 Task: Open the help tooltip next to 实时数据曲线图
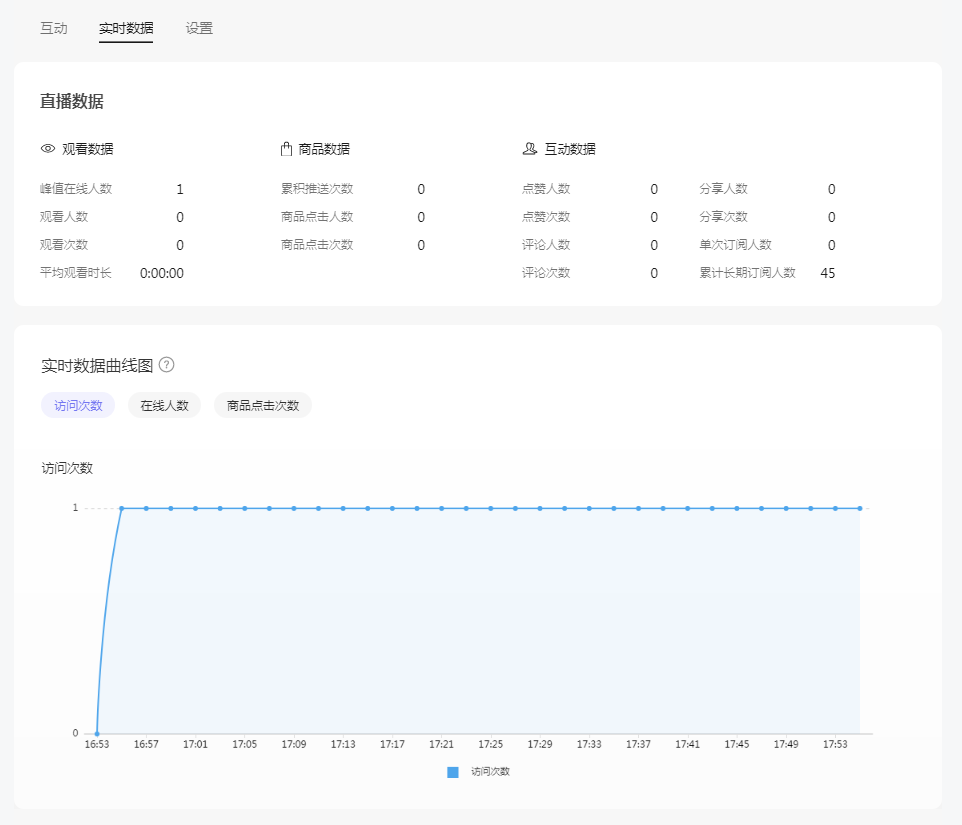(167, 364)
